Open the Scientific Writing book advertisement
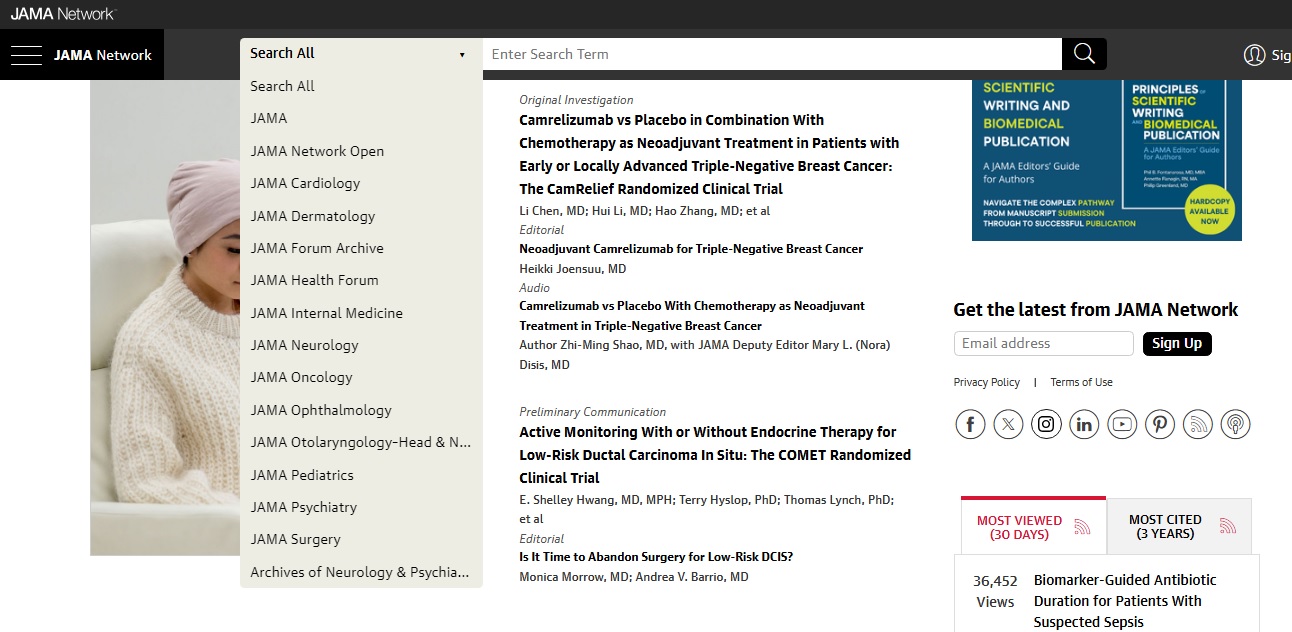1292x632 pixels. (x=1107, y=160)
